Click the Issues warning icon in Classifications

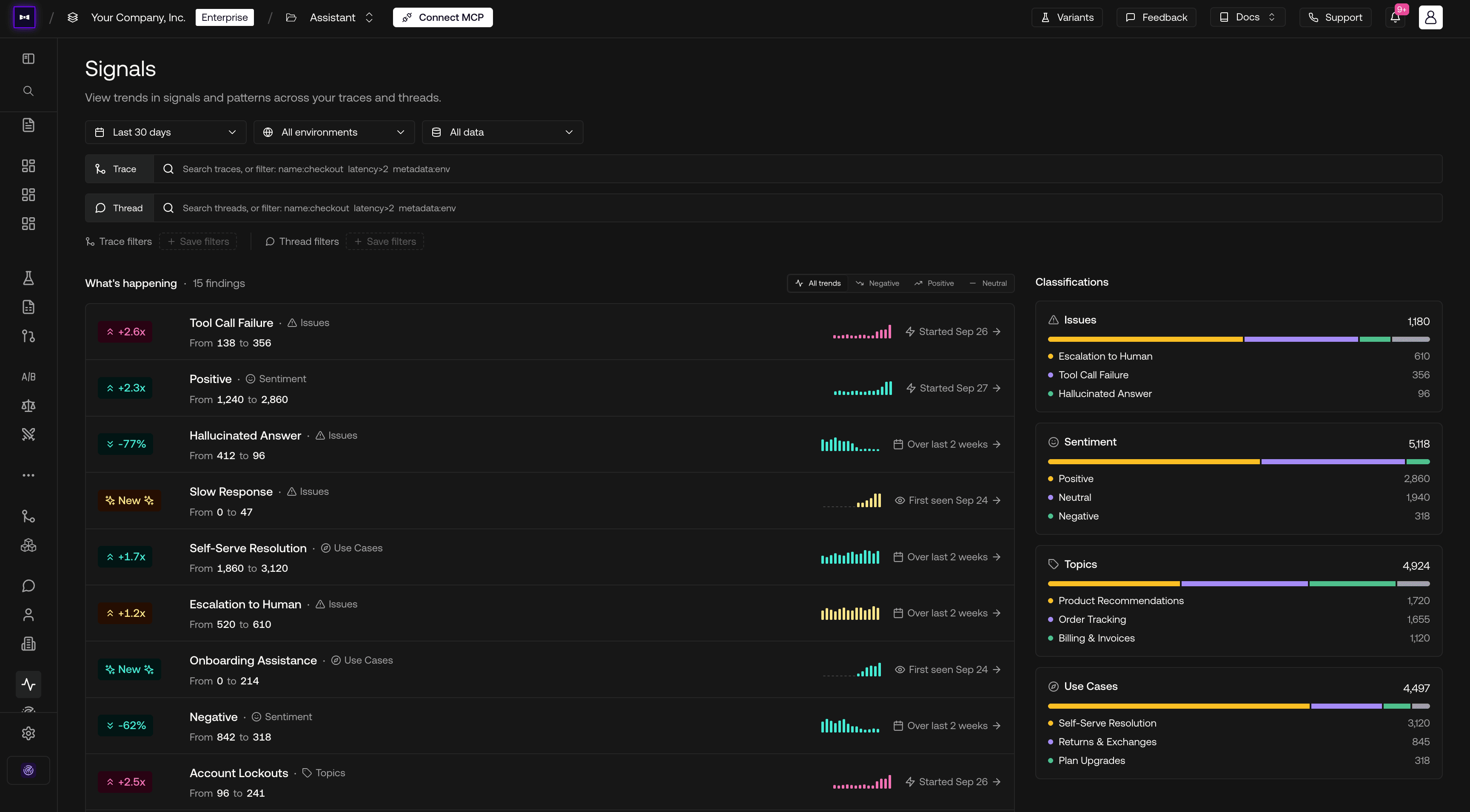pos(1054,320)
